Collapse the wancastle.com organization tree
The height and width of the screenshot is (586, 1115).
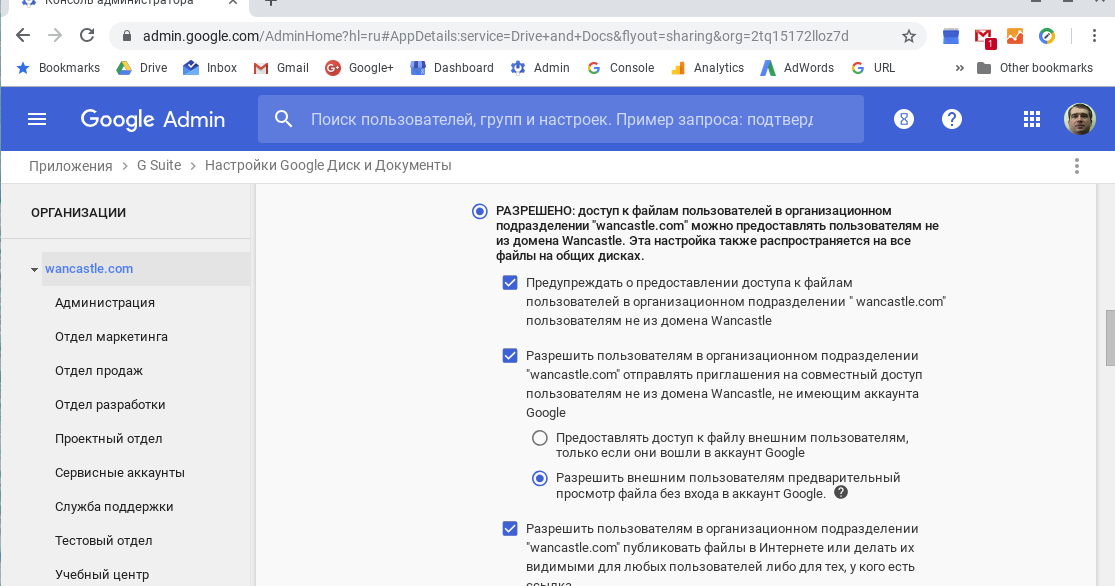[34, 270]
